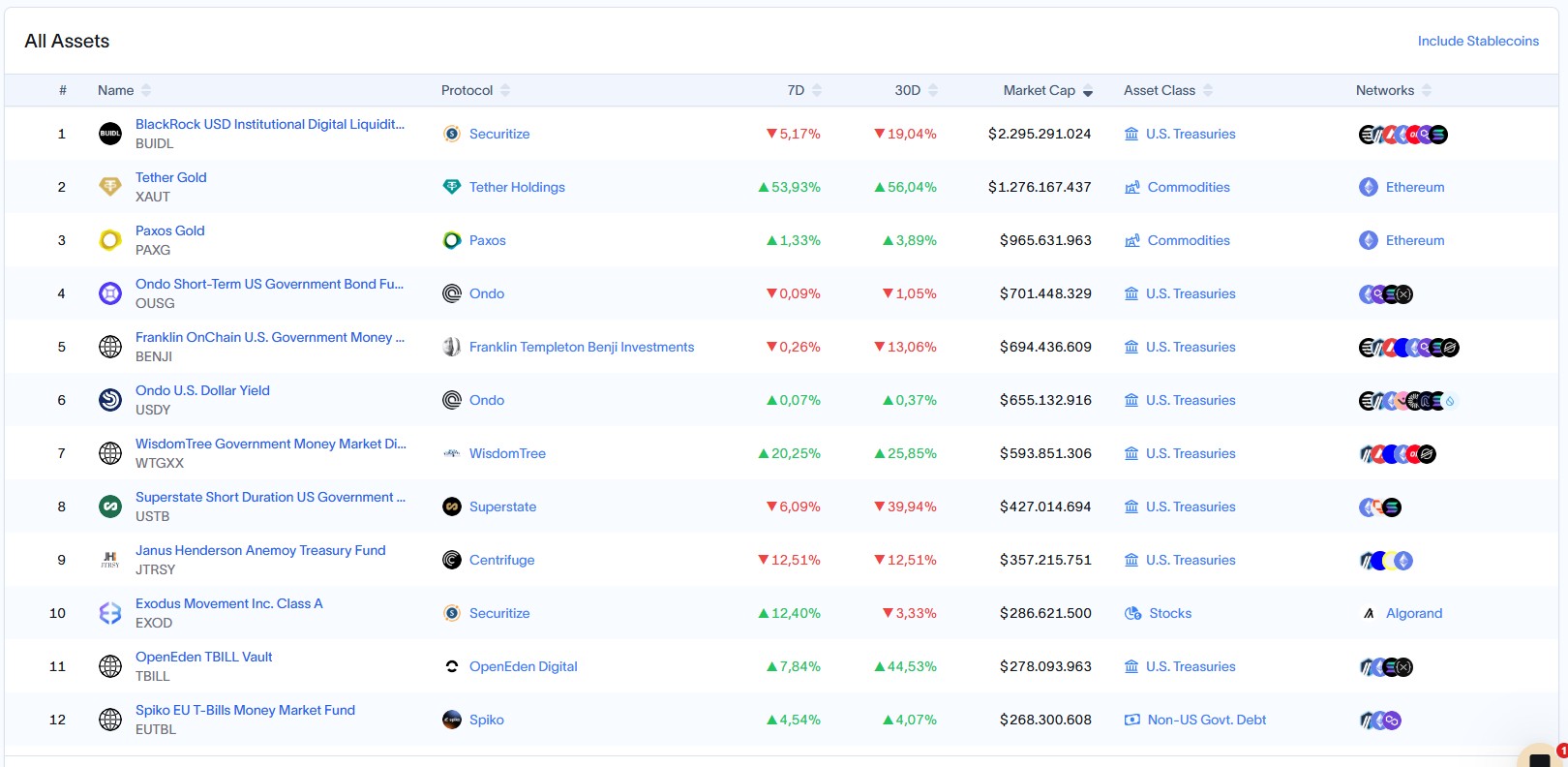Click the OpenEden Digital protocol icon
1568x767 pixels.
(452, 666)
